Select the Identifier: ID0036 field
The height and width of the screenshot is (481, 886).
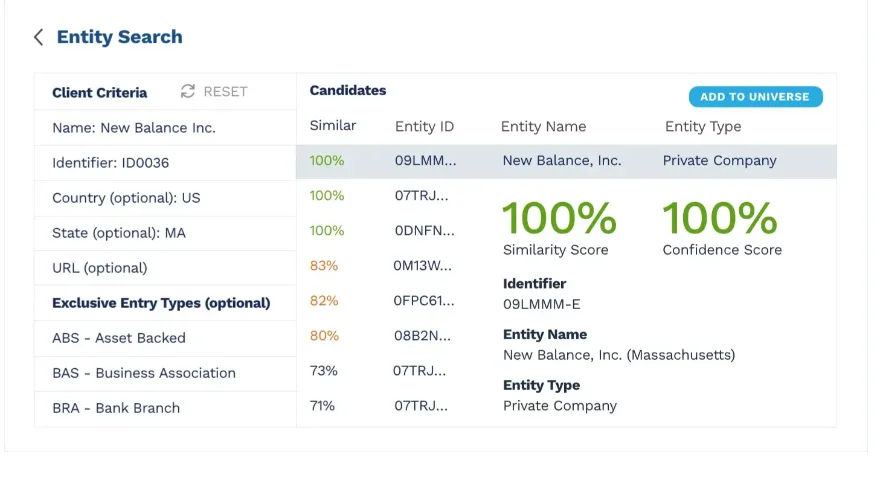[165, 163]
